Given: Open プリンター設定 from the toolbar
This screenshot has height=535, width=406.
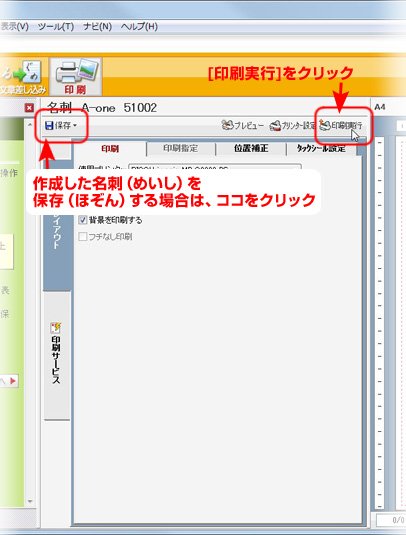Looking at the screenshot, I should click(x=292, y=126).
